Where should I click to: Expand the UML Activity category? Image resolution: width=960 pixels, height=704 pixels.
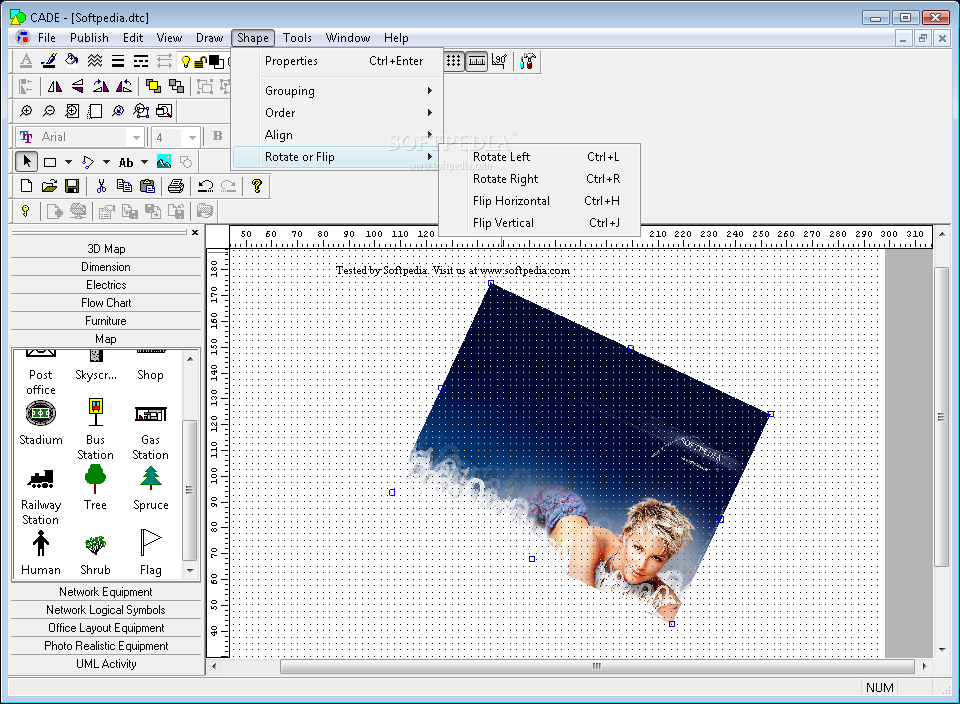coord(106,664)
